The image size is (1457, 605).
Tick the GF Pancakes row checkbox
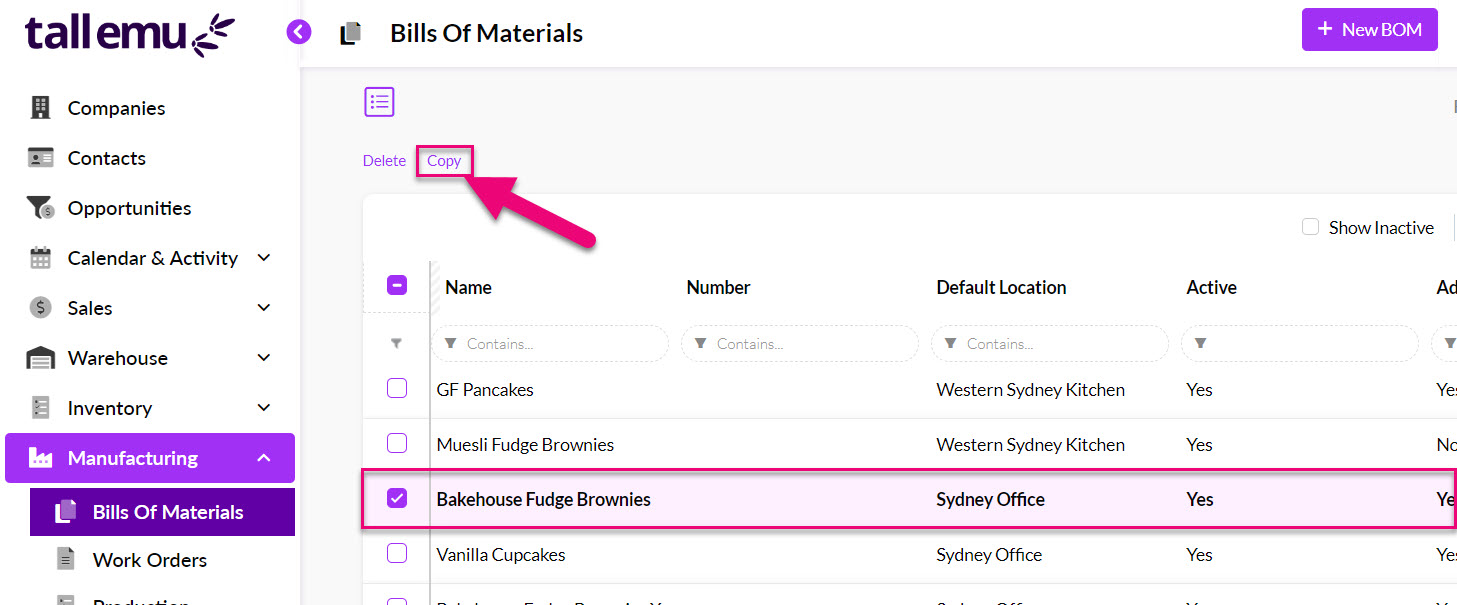397,388
